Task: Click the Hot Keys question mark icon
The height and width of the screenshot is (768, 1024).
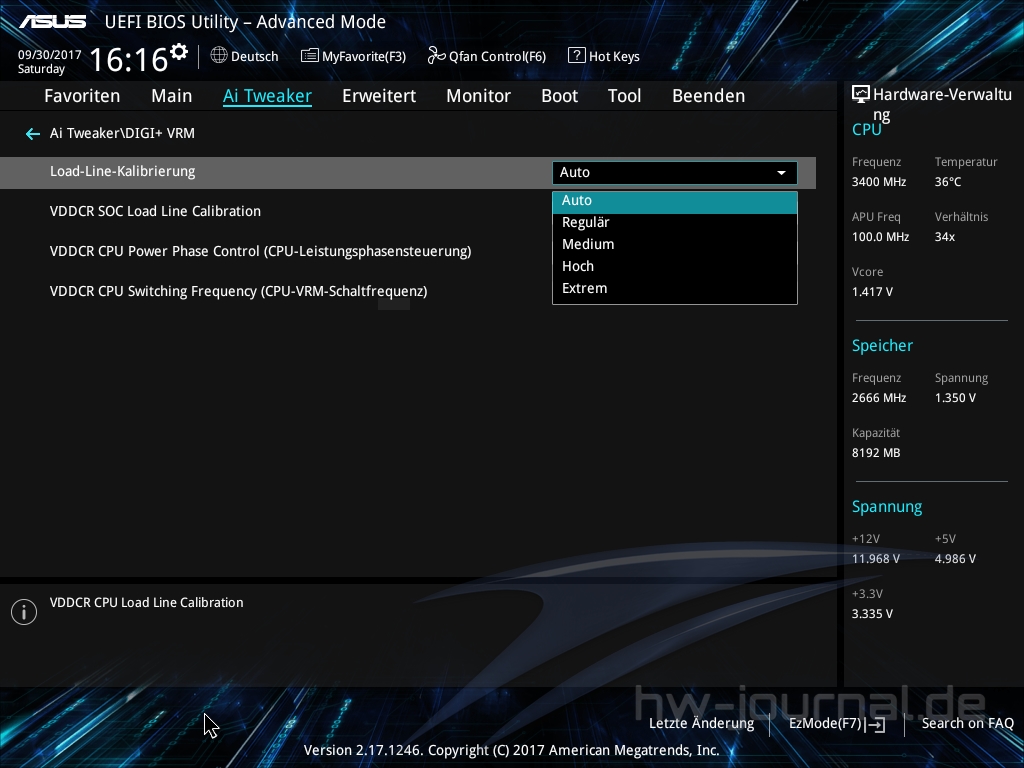Action: pyautogui.click(x=577, y=56)
